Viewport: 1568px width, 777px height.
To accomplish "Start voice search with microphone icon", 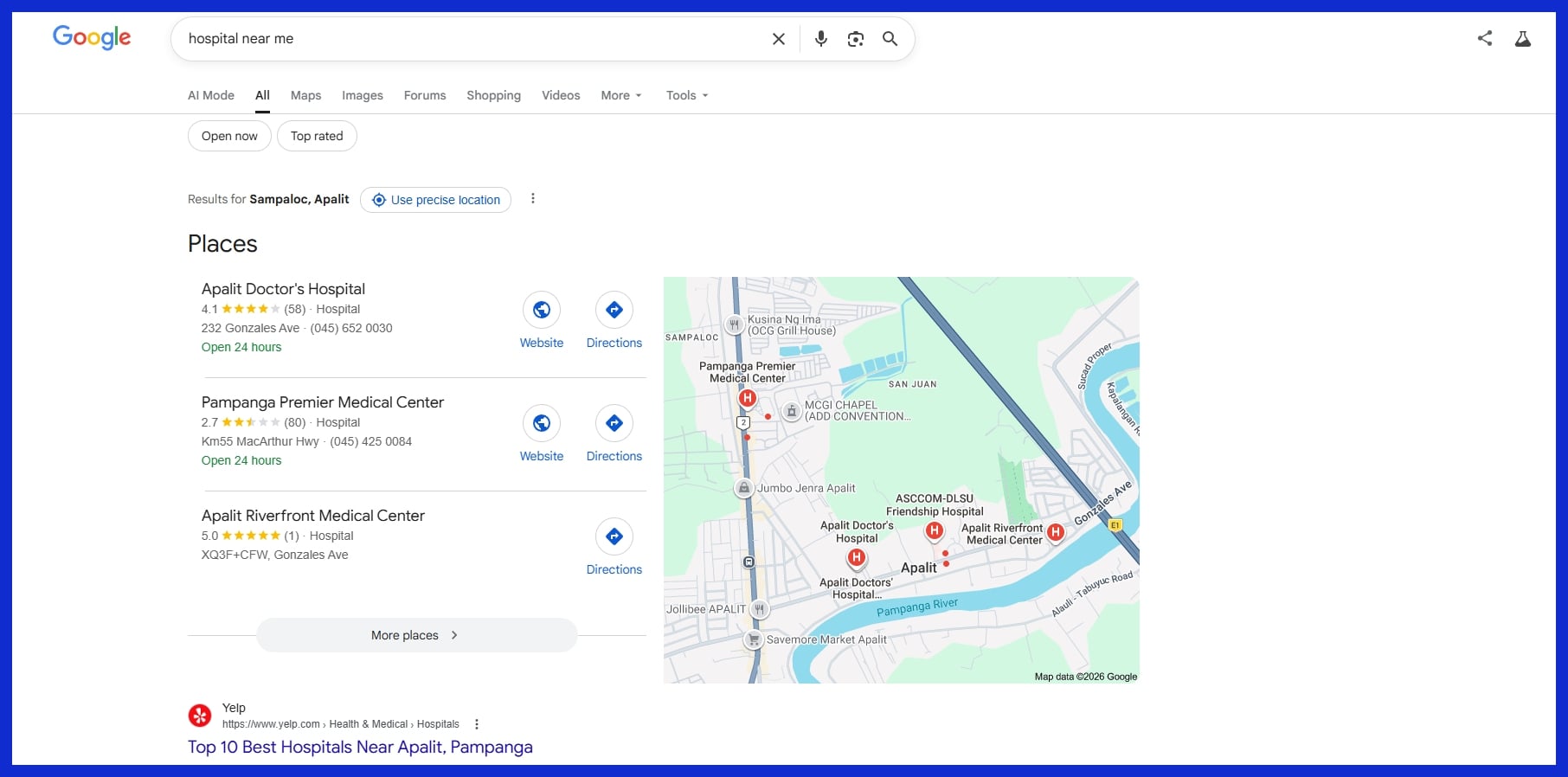I will point(820,39).
